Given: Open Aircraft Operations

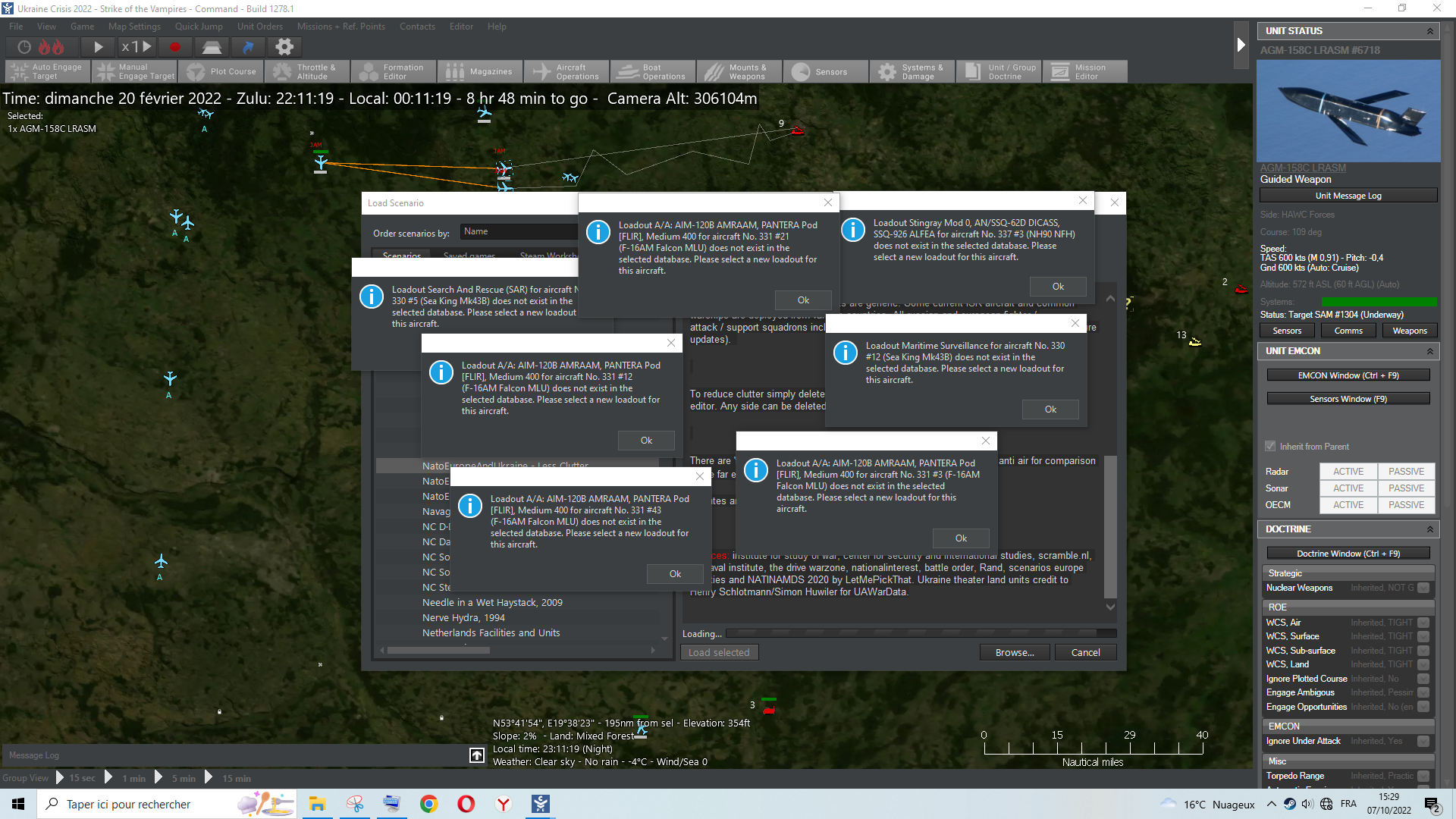Looking at the screenshot, I should 566,71.
